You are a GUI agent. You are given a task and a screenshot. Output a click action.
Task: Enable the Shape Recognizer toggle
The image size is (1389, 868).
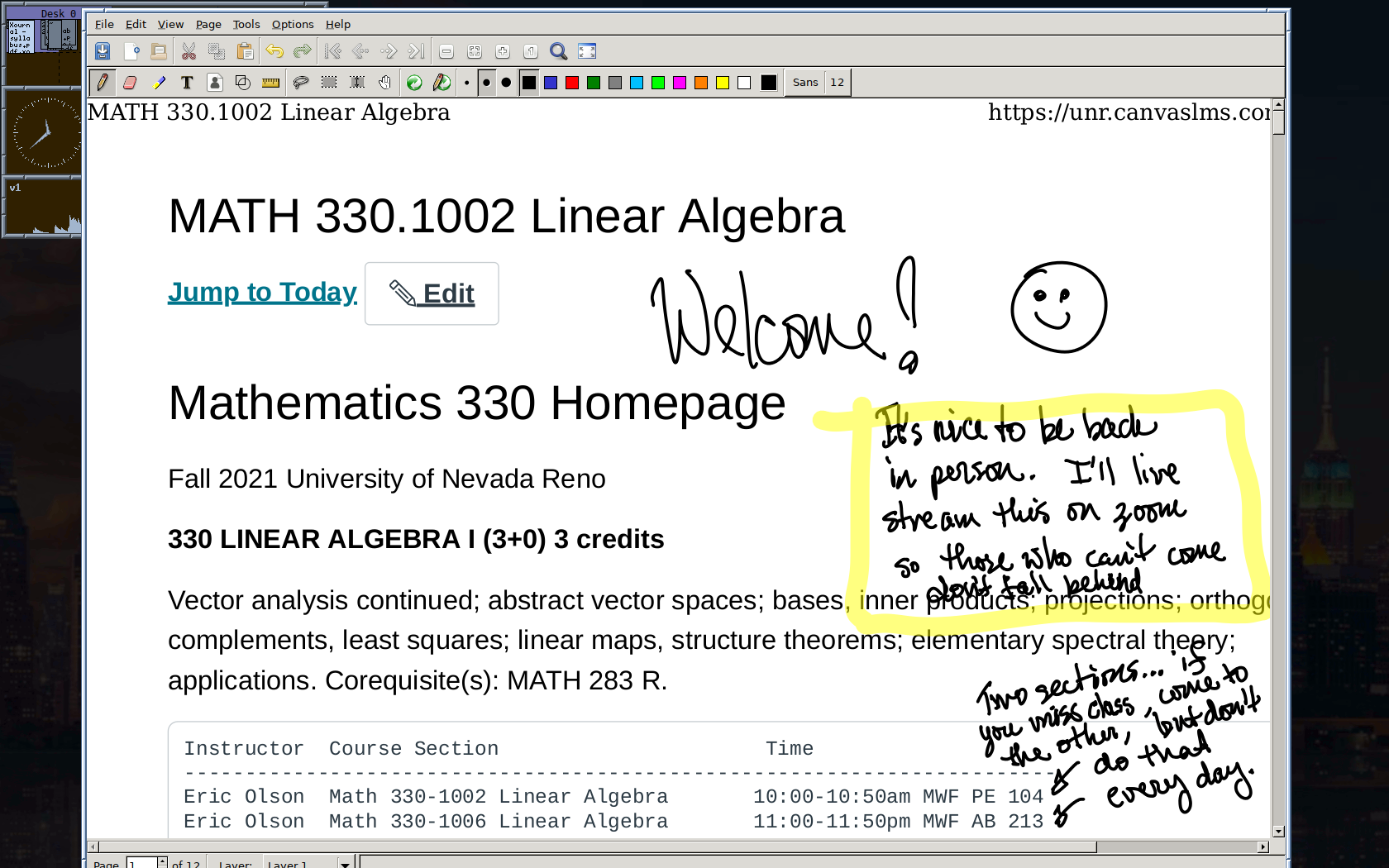[x=243, y=83]
